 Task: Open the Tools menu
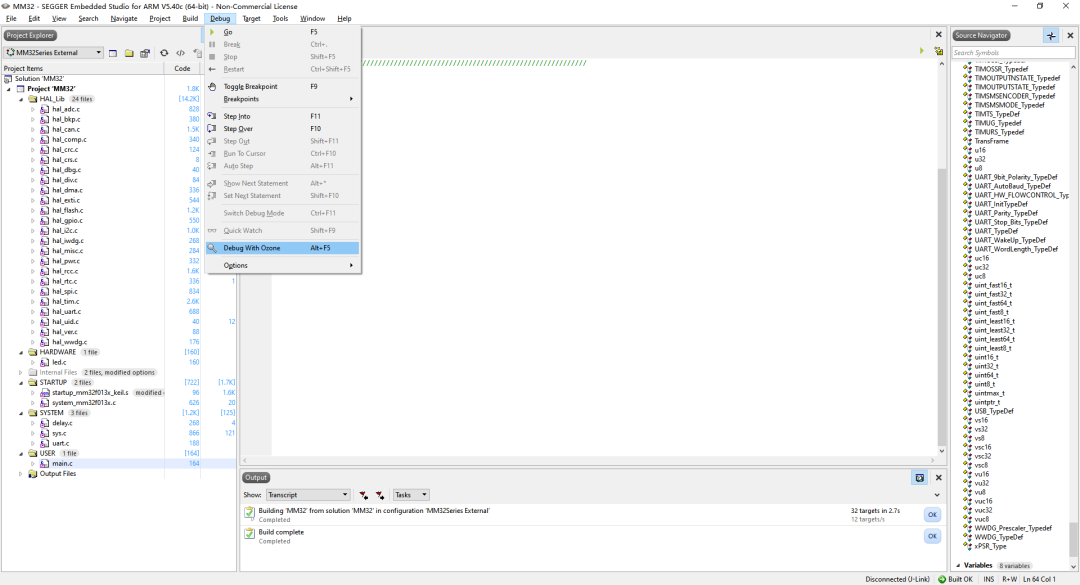pyautogui.click(x=280, y=19)
